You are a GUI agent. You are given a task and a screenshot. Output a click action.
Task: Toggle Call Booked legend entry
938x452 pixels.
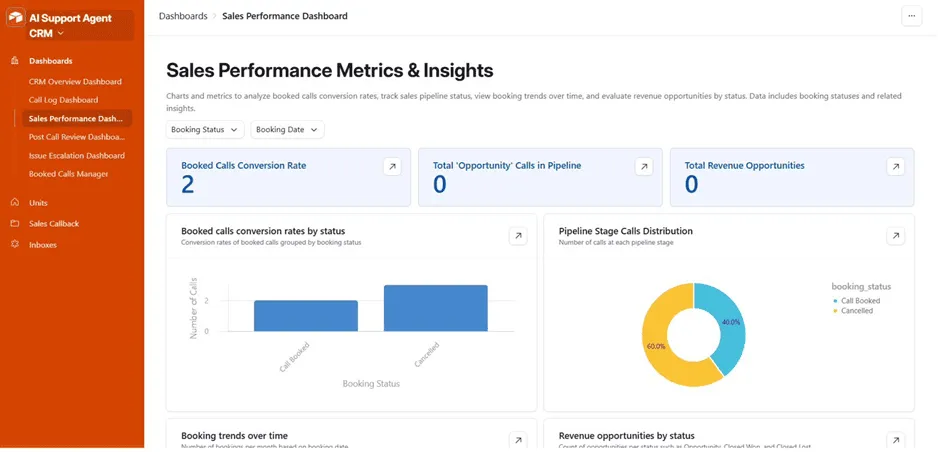click(x=856, y=301)
